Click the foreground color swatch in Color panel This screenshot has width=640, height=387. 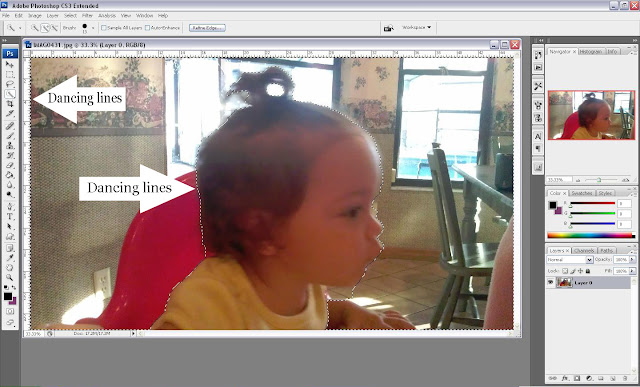pos(553,205)
